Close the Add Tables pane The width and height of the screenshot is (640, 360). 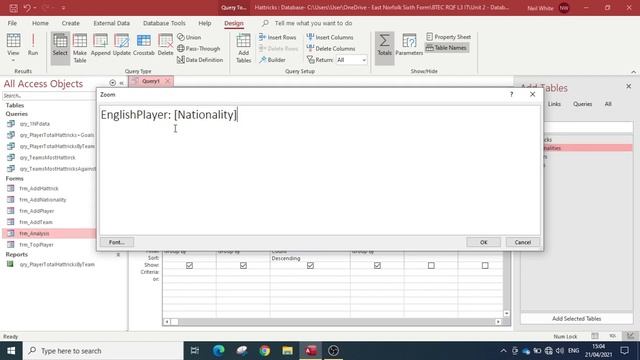629,86
